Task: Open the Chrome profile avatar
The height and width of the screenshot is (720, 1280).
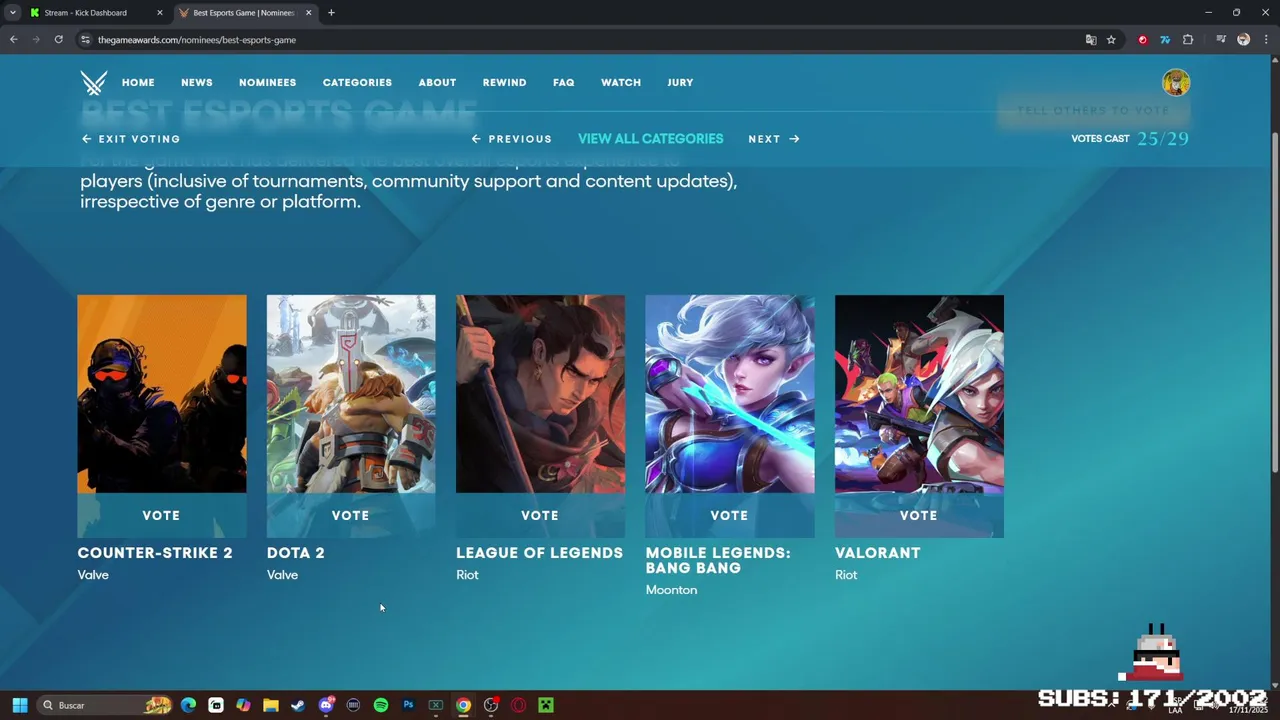Action: pos(1243,40)
